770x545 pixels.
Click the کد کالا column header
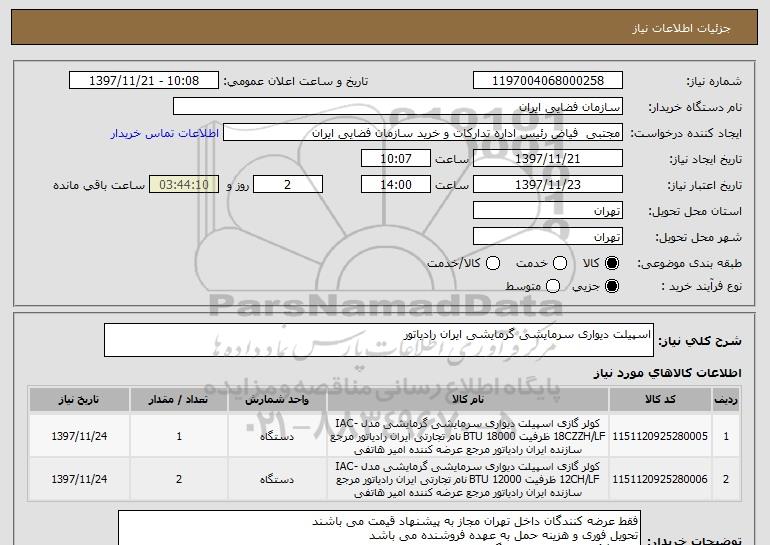pos(660,400)
